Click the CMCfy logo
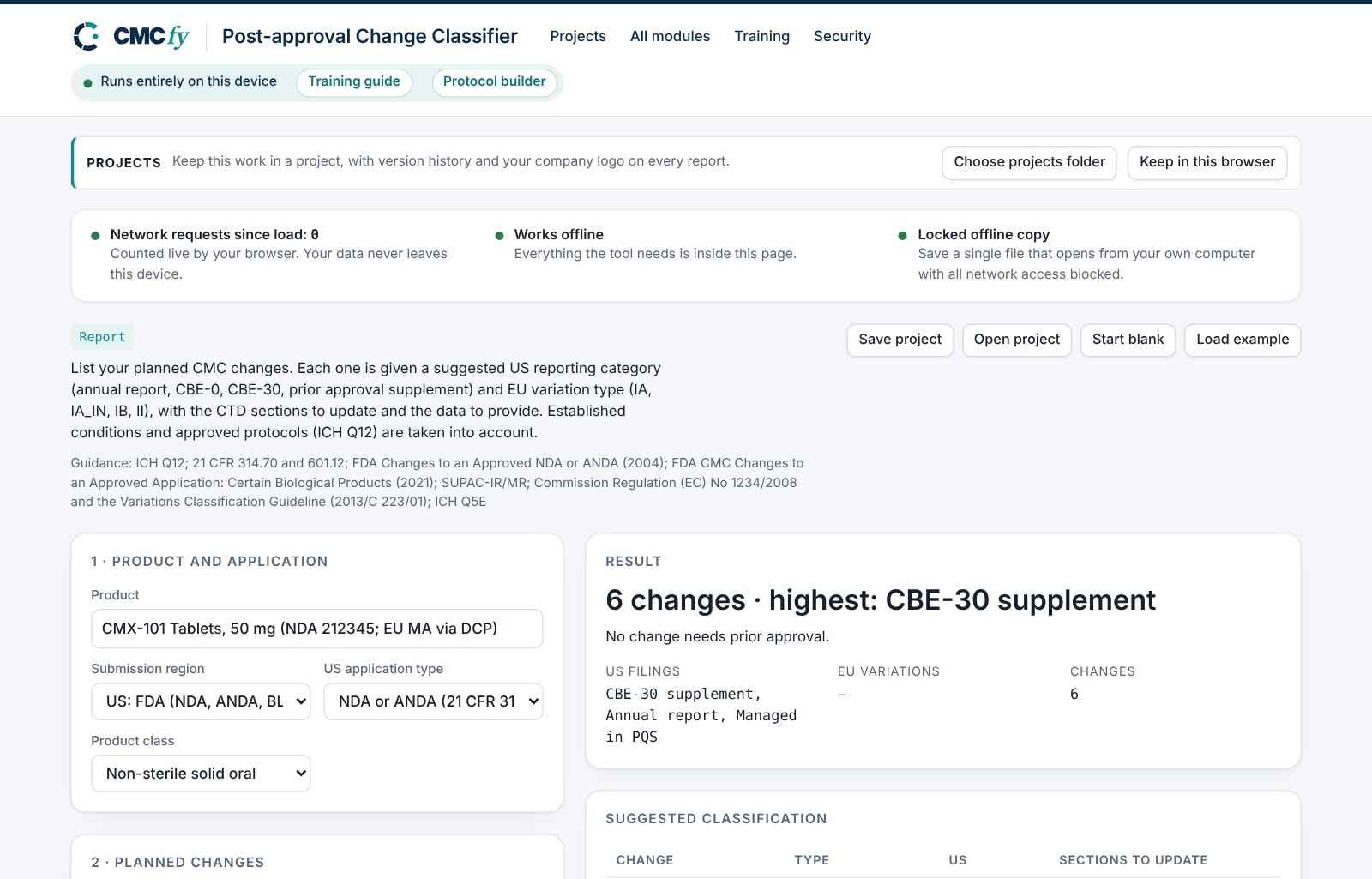Image resolution: width=1372 pixels, height=879 pixels. pos(131,36)
